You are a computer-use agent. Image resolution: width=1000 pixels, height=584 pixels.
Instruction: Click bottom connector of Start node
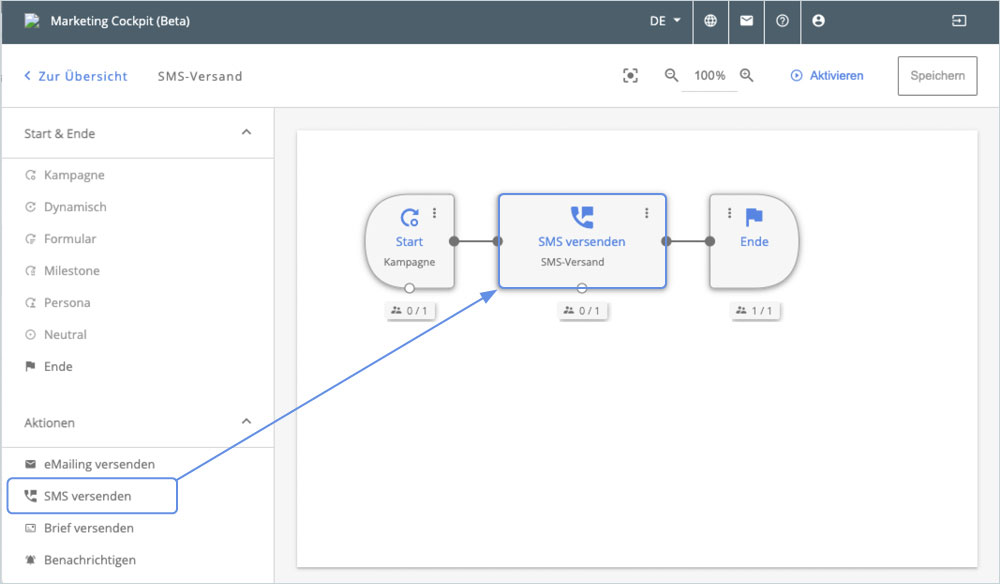point(409,288)
